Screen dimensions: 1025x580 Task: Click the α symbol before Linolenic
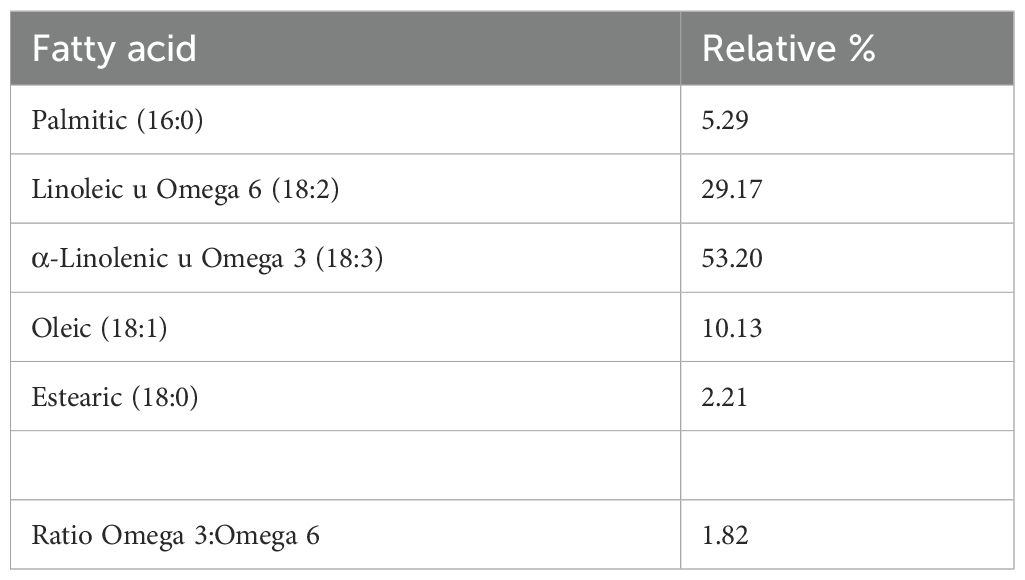(x=39, y=259)
